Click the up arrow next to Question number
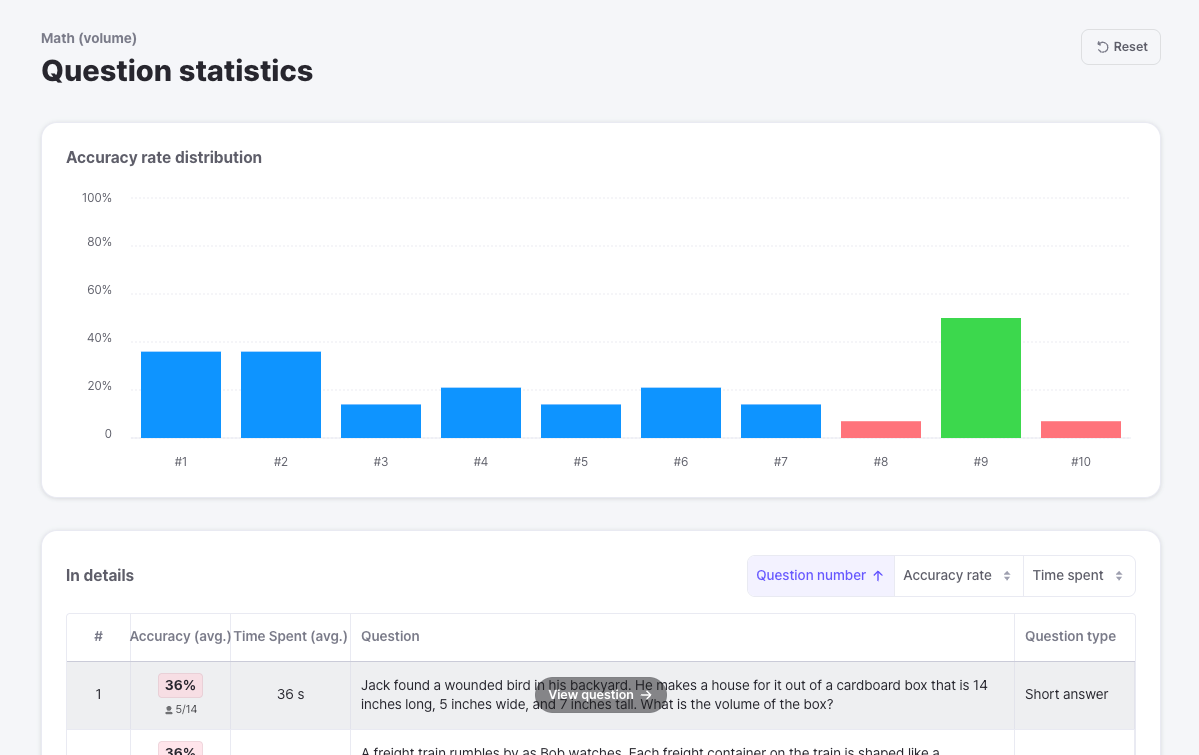Image resolution: width=1199 pixels, height=755 pixels. point(878,576)
